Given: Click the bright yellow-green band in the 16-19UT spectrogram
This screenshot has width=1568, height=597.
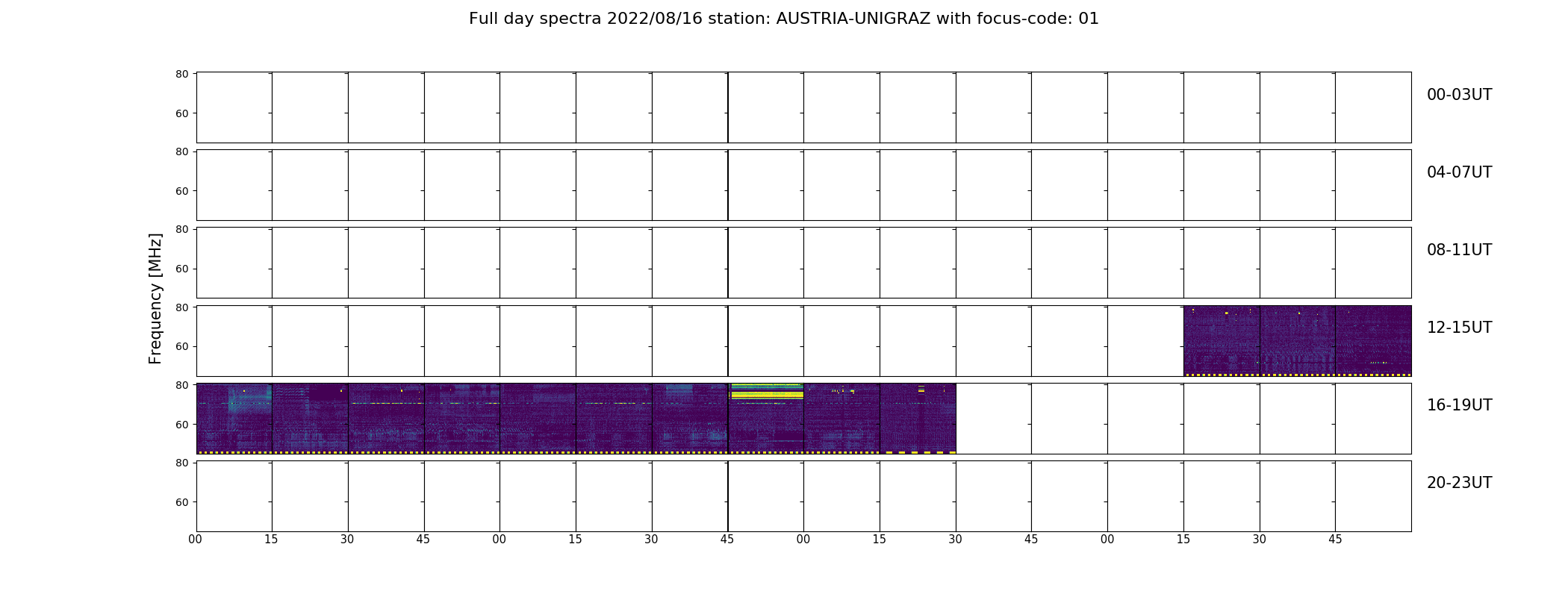Looking at the screenshot, I should click(766, 392).
